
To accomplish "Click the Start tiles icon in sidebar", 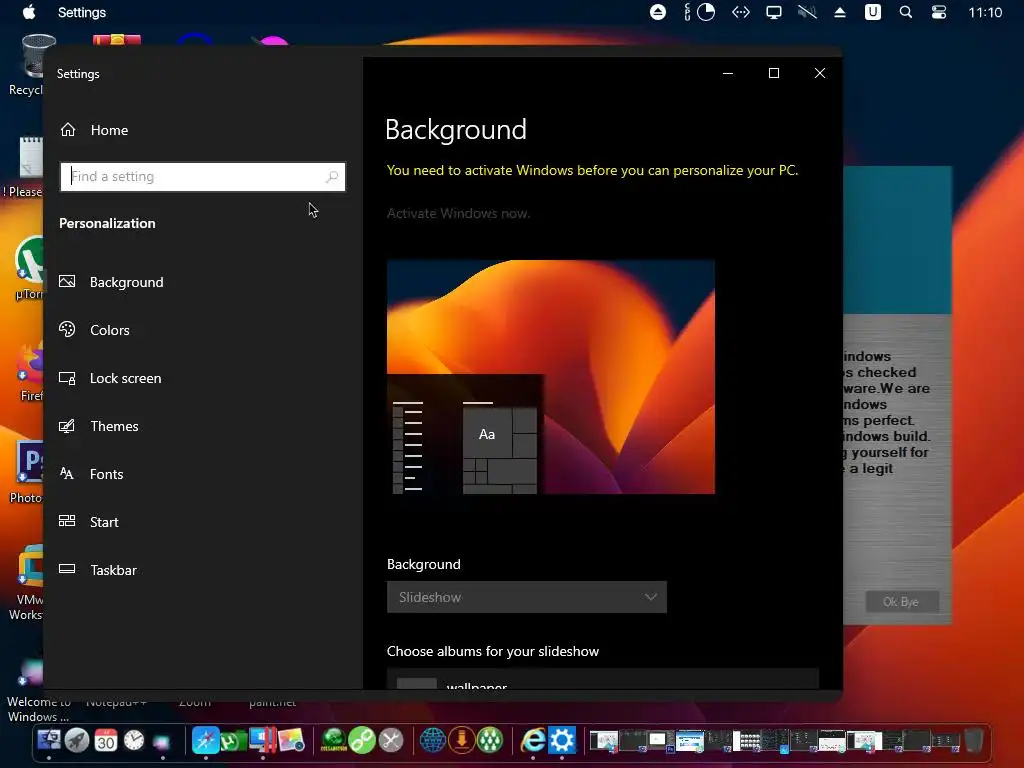I will coord(67,521).
